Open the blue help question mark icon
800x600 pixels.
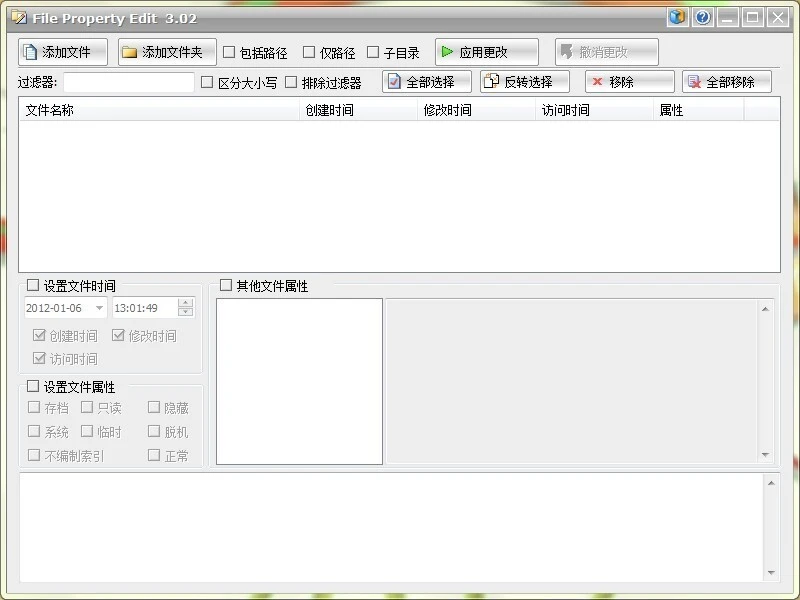coord(703,17)
